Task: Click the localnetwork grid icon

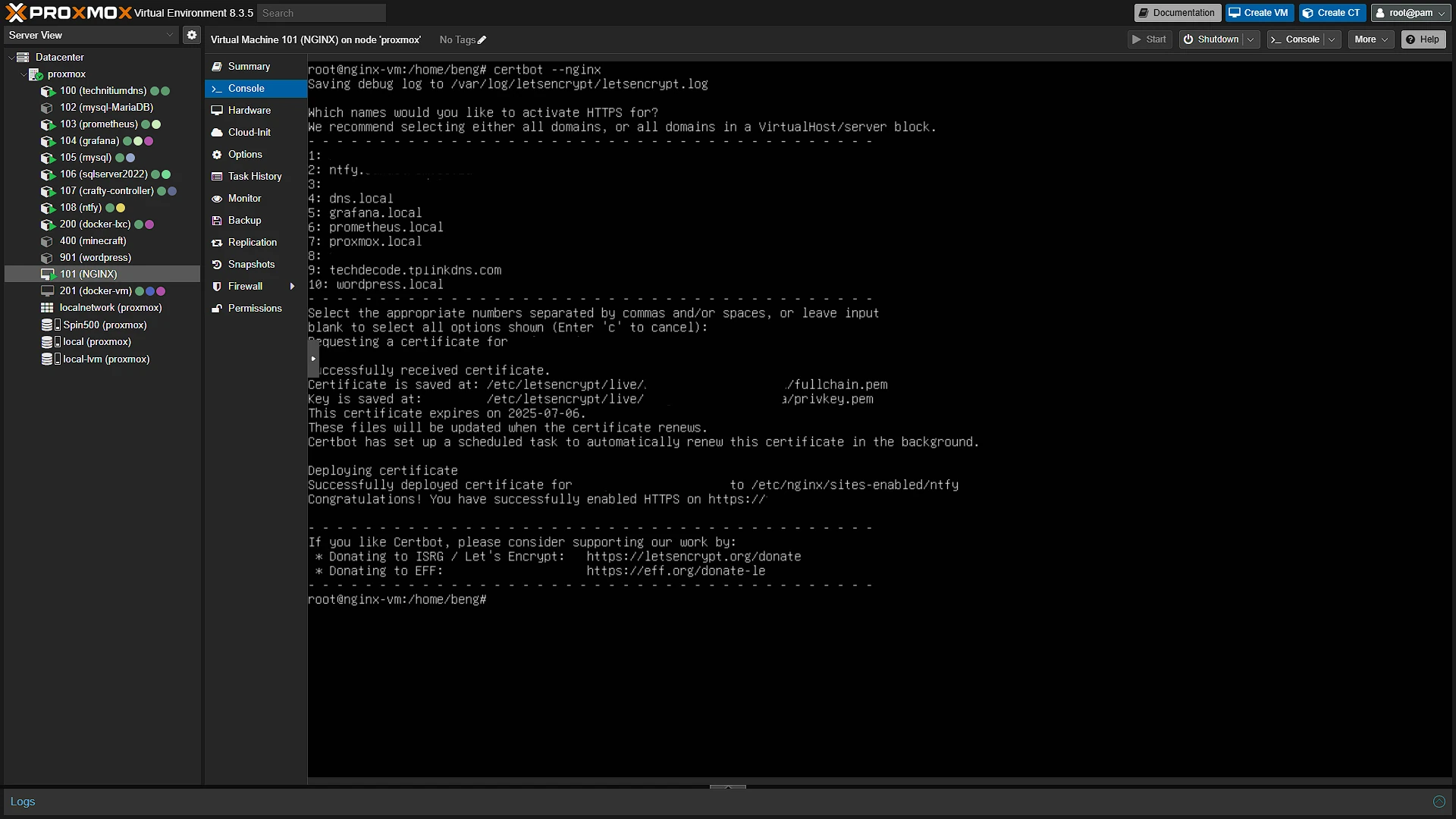Action: tap(47, 308)
